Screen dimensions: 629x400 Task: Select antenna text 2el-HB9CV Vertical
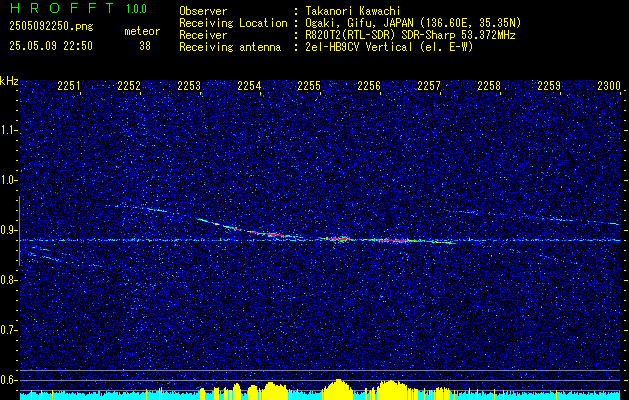click(x=359, y=47)
